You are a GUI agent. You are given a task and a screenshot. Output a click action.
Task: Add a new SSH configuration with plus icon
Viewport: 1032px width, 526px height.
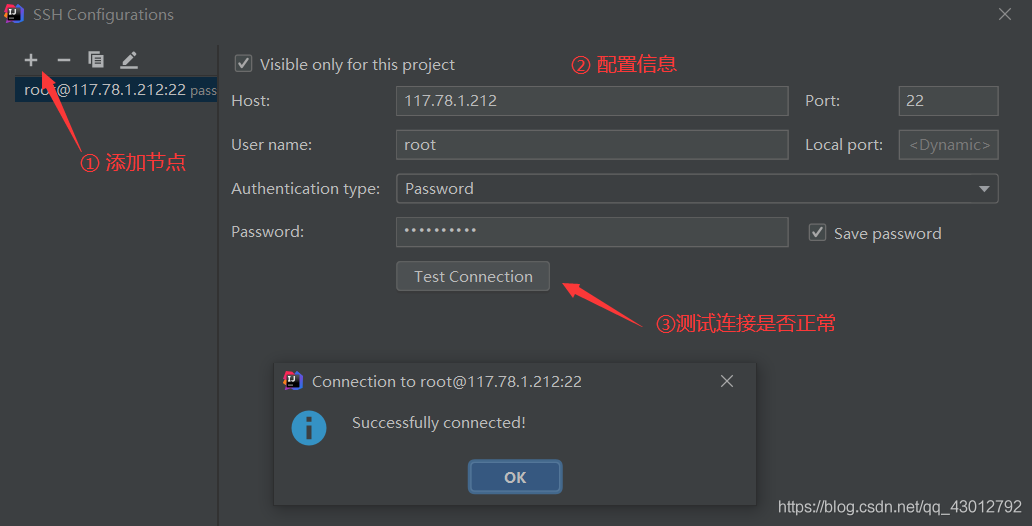point(31,61)
